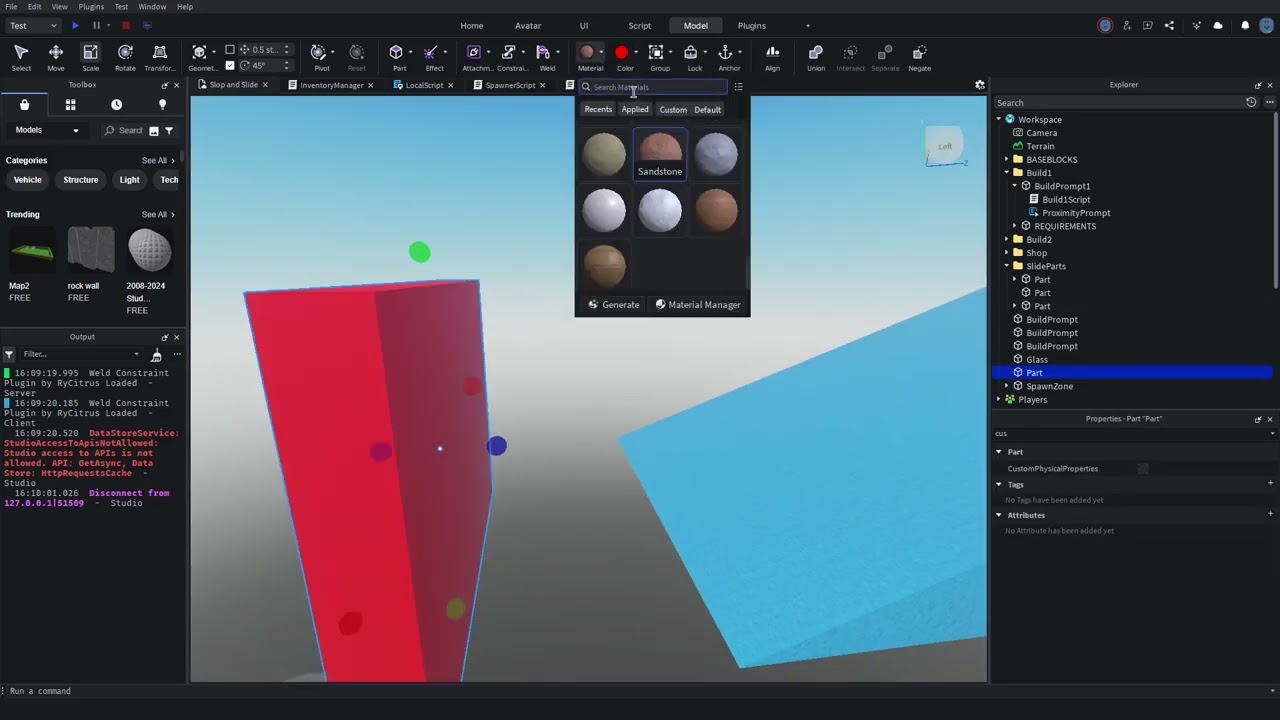Collapse the Build1 folder

(1007, 172)
